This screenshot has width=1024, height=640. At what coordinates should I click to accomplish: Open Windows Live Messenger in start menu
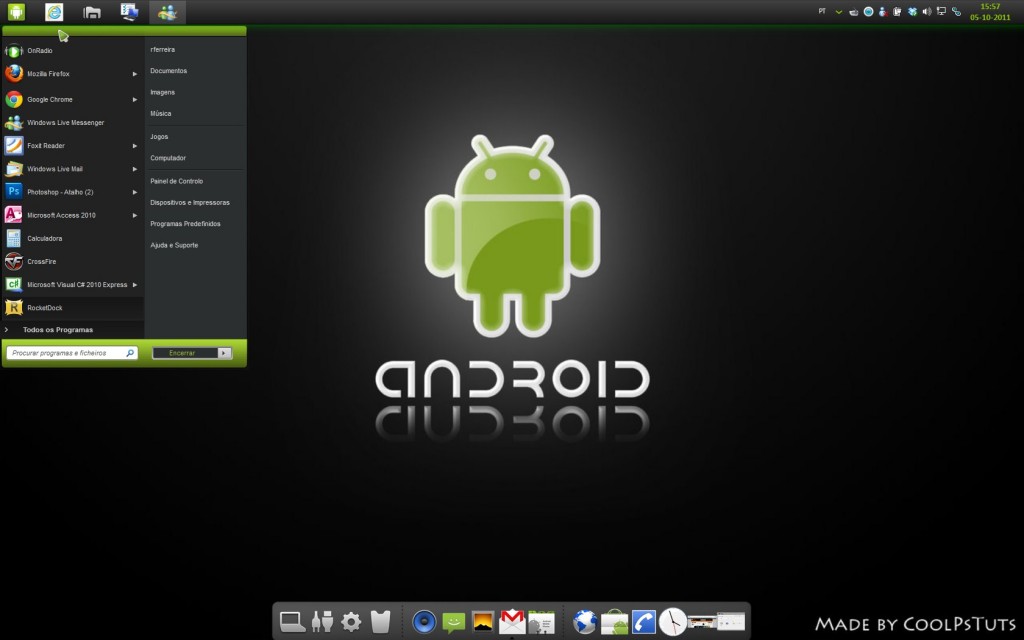pyautogui.click(x=72, y=122)
